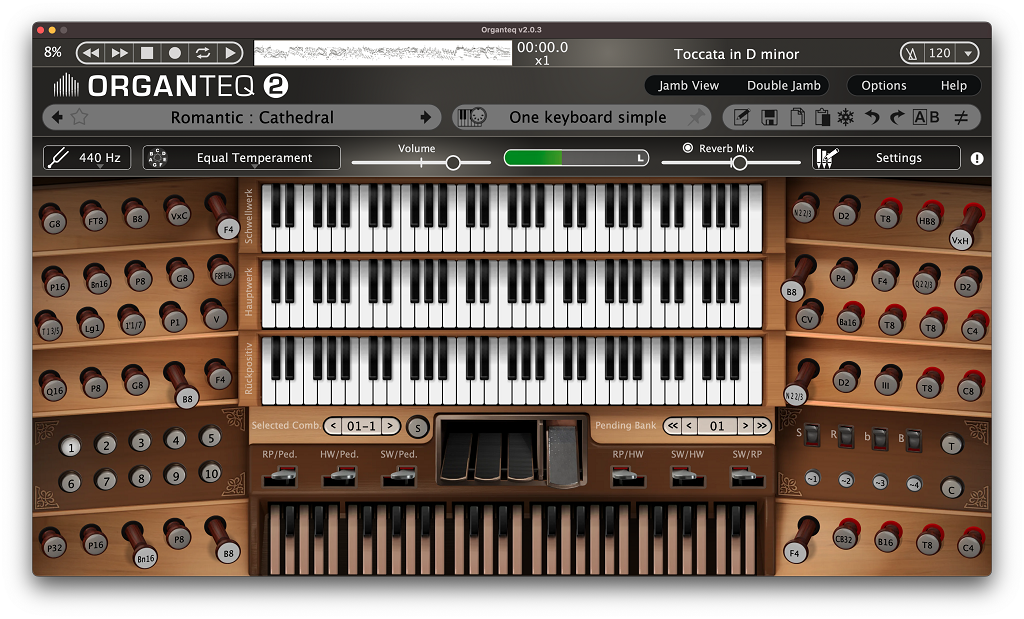Select combination piston 1
Screen dimensions: 1024x619
[71, 447]
